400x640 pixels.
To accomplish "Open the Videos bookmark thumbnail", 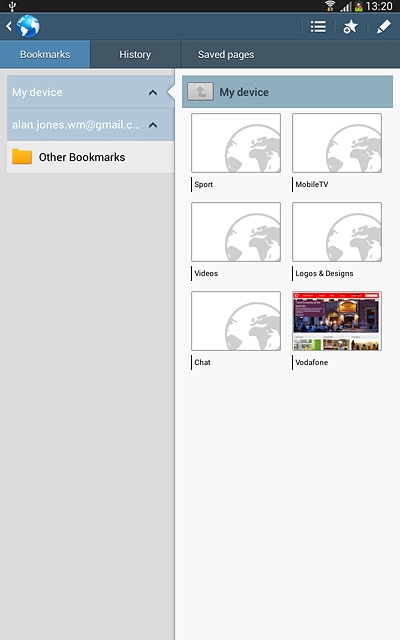I will click(x=236, y=232).
